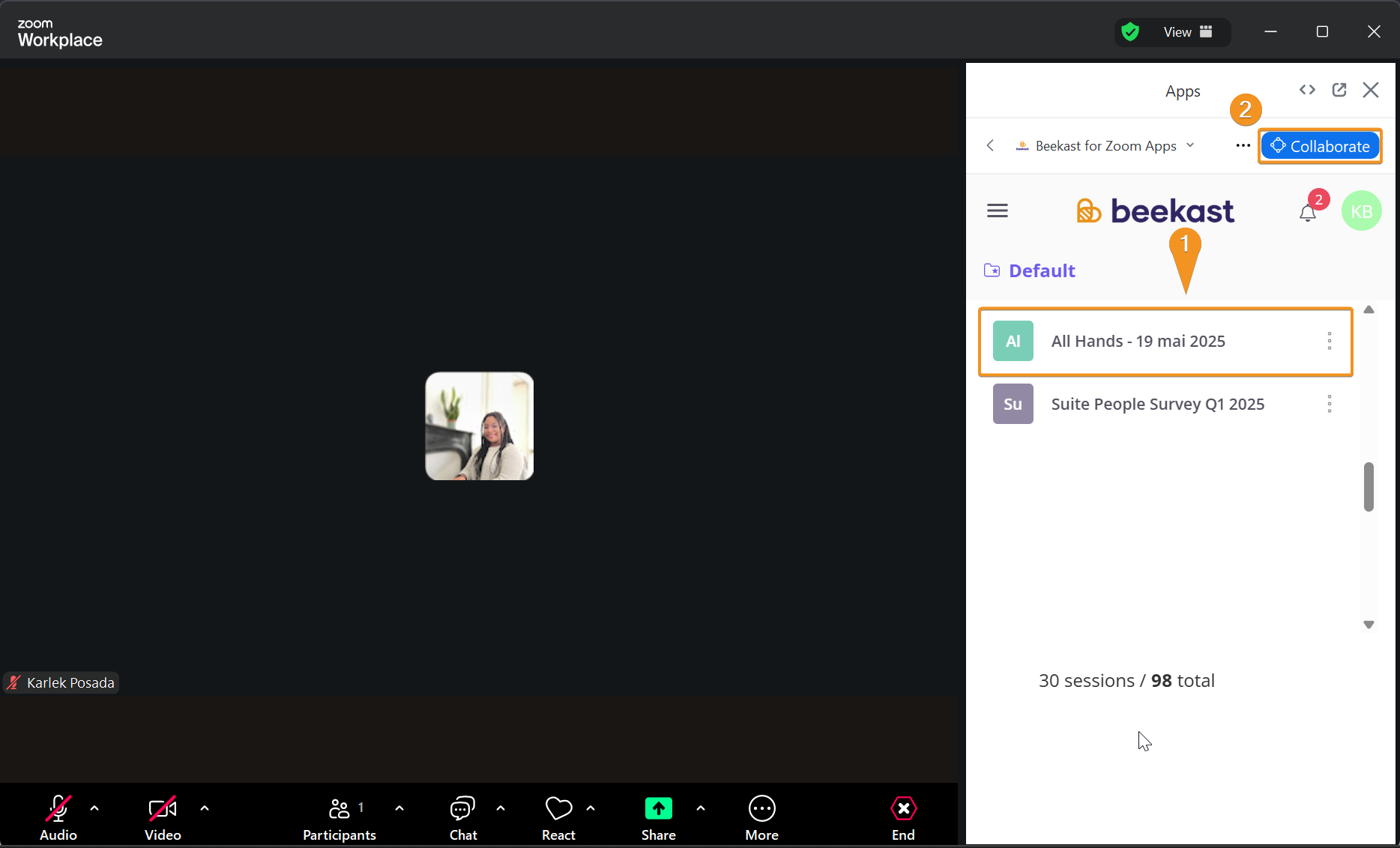Expand audio settings arrow next to Audio

[94, 808]
